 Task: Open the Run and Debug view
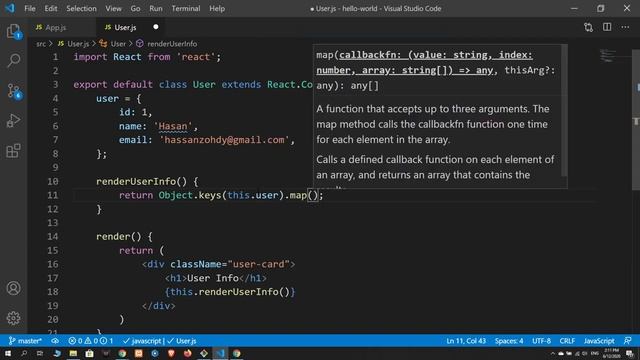[x=13, y=120]
